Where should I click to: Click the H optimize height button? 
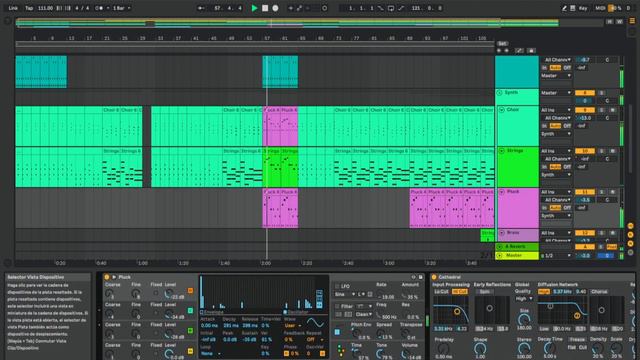pos(609,21)
